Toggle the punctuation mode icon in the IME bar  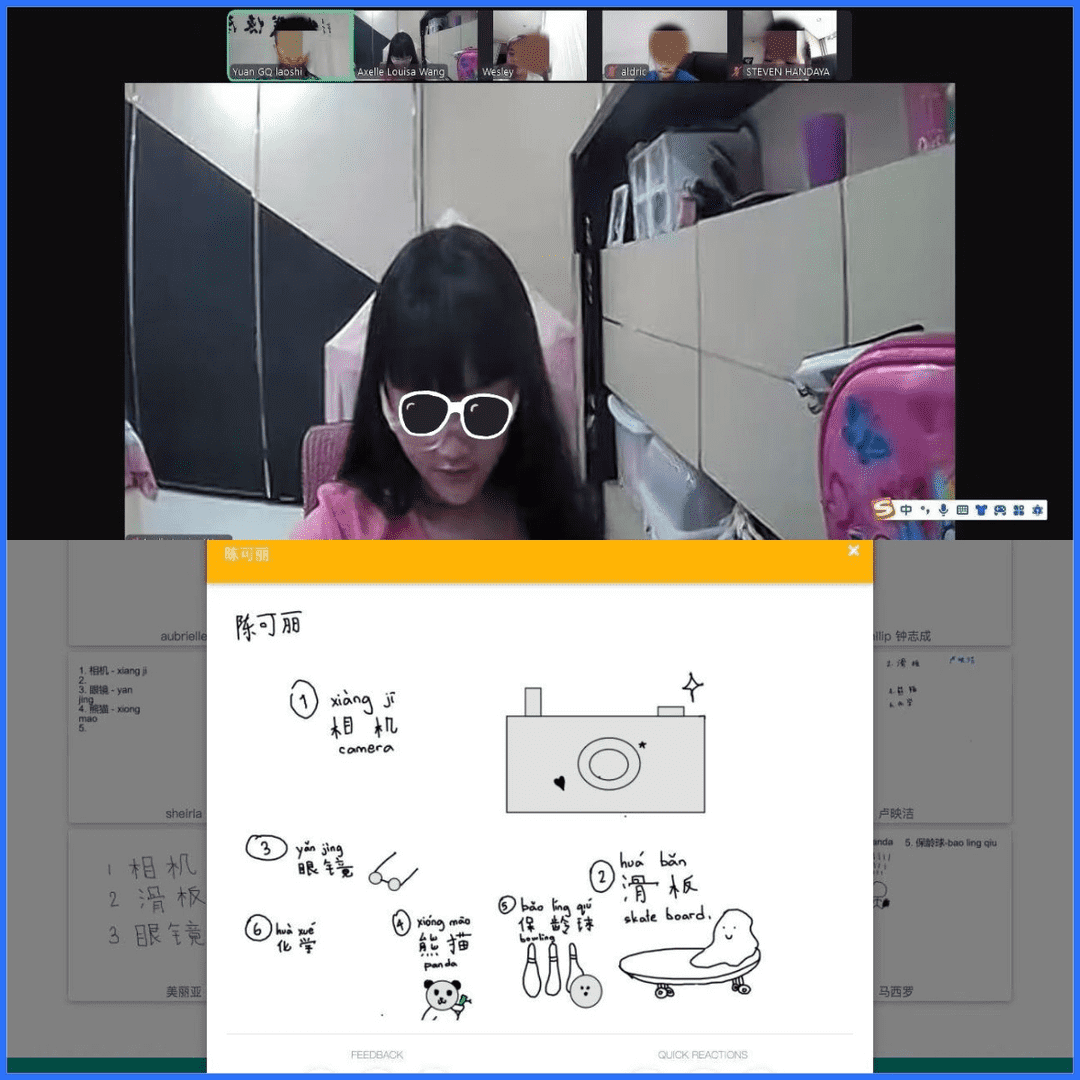(x=925, y=510)
